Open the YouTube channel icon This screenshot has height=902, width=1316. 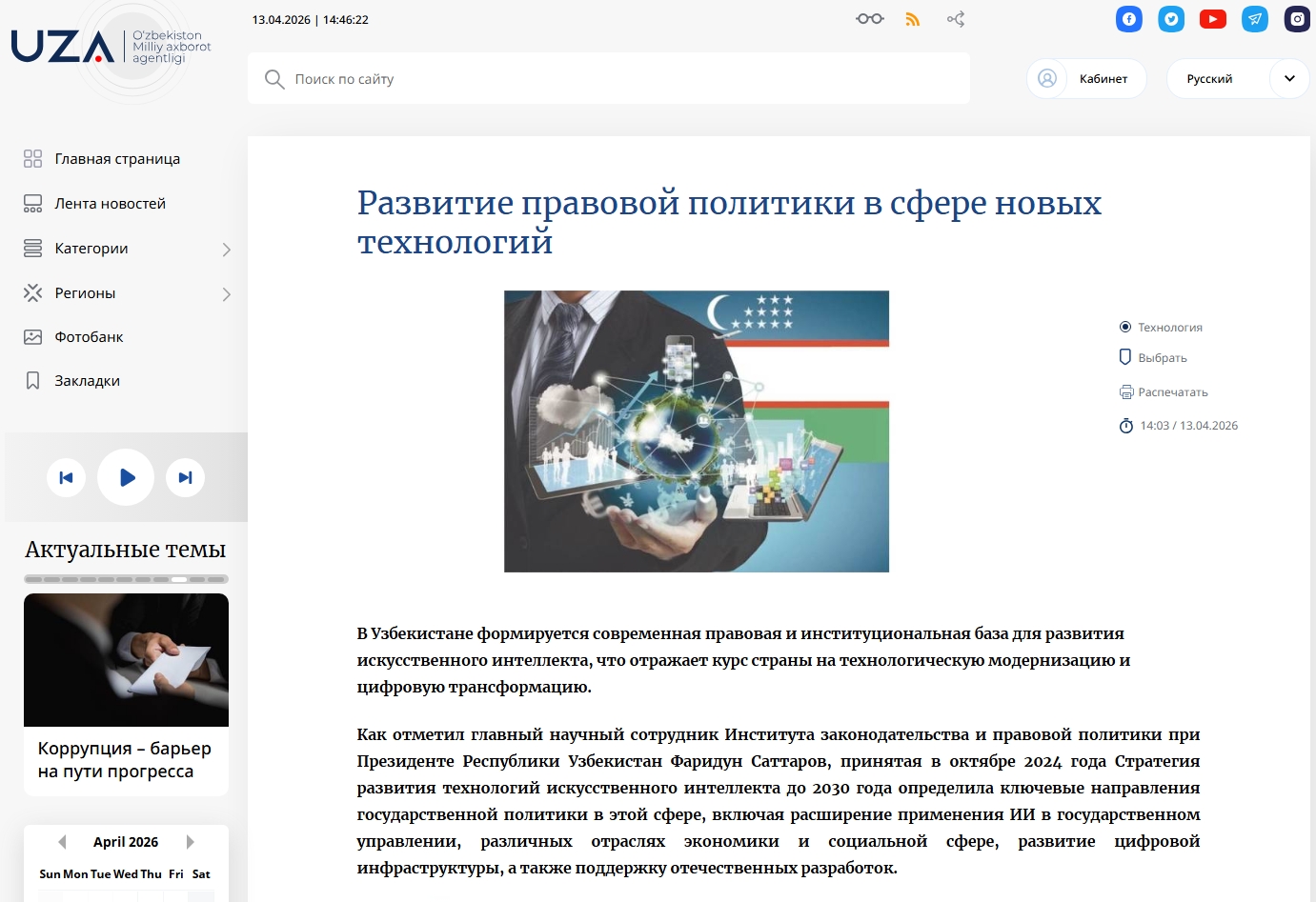(1212, 19)
